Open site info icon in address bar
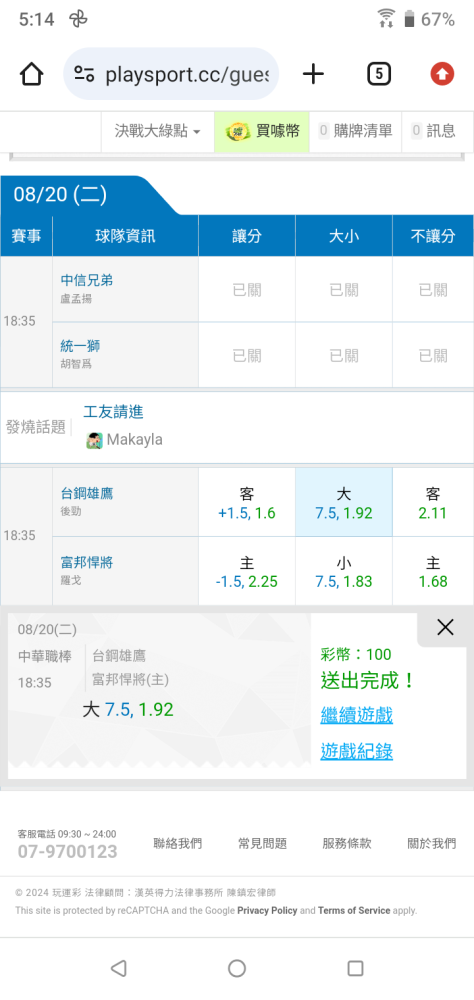474x1000 pixels. pyautogui.click(x=84, y=75)
